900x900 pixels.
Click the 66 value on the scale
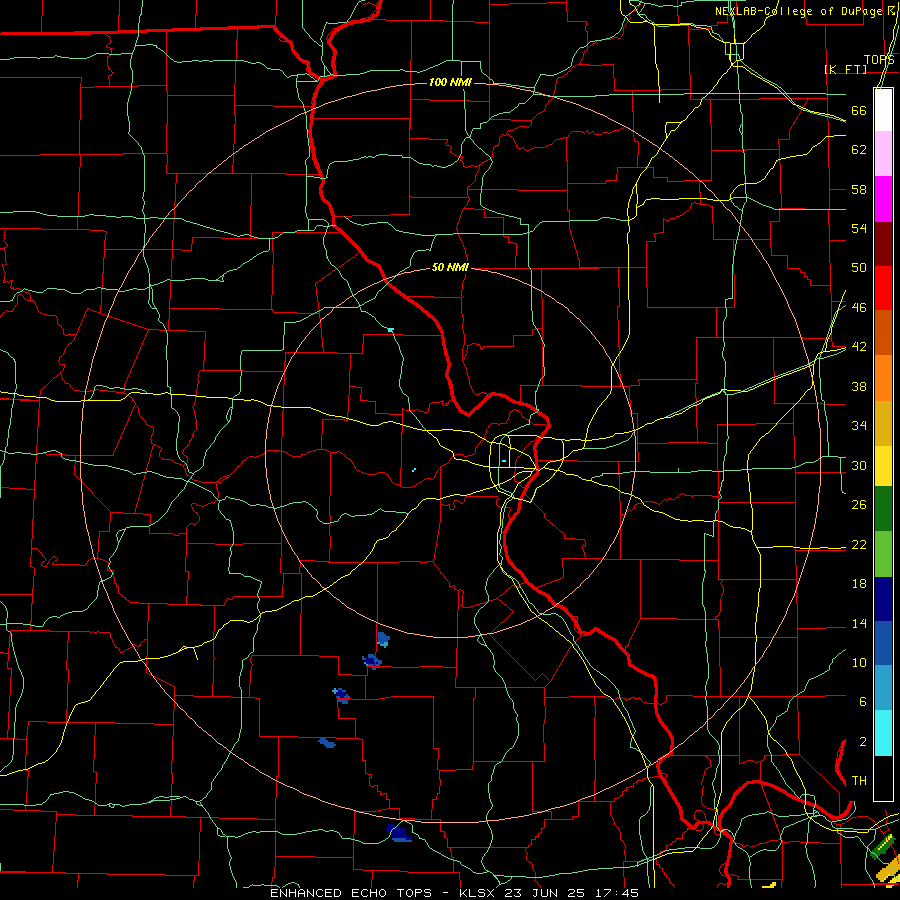pos(859,110)
